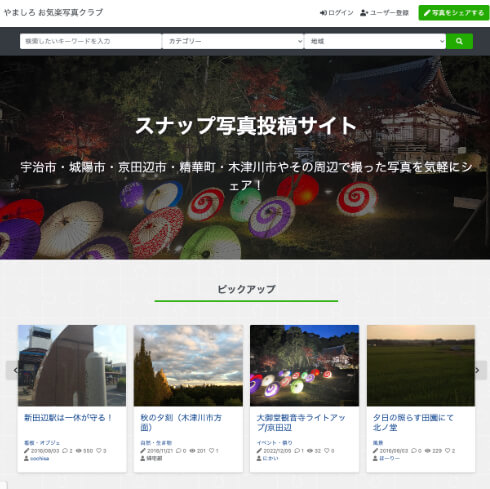Select 自然・生き物 category link
Viewport: 490px width, 489px height.
156,443
